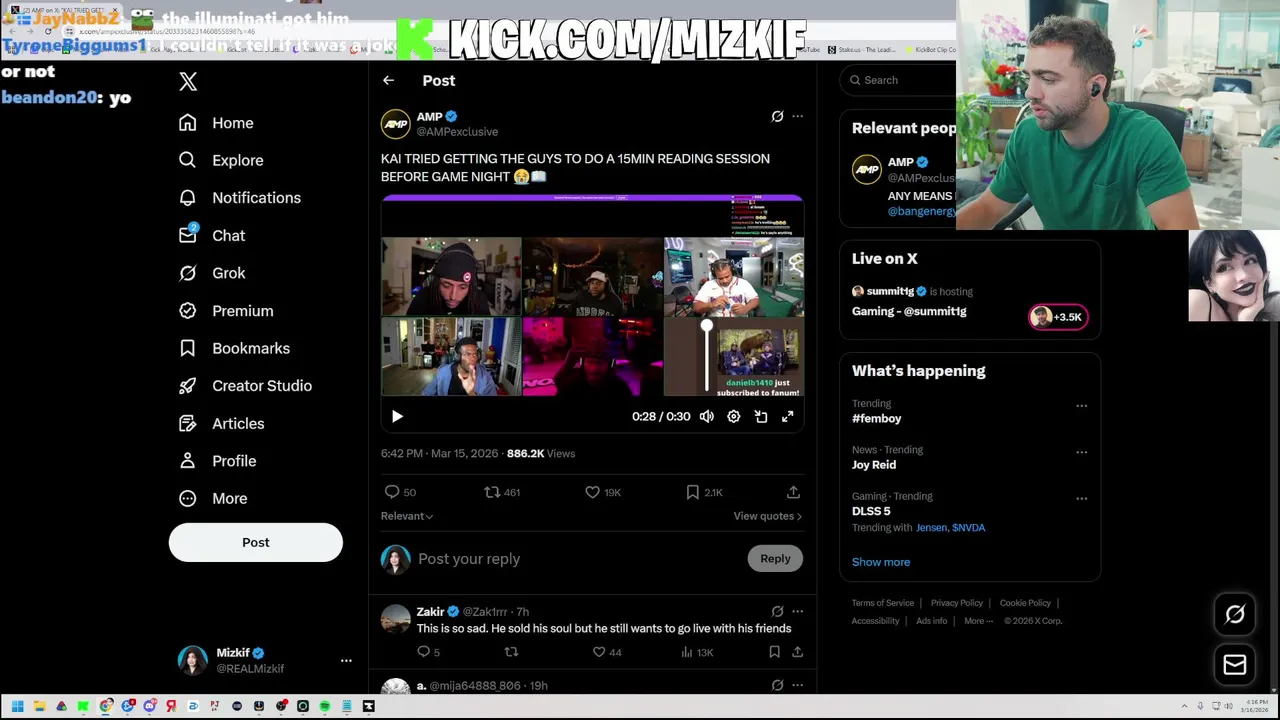Open video settings gear
1280x720 pixels.
pyautogui.click(x=734, y=417)
